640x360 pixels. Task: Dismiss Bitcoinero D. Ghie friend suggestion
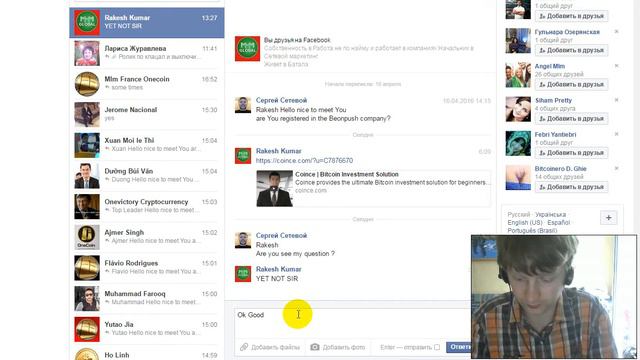pos(616,168)
